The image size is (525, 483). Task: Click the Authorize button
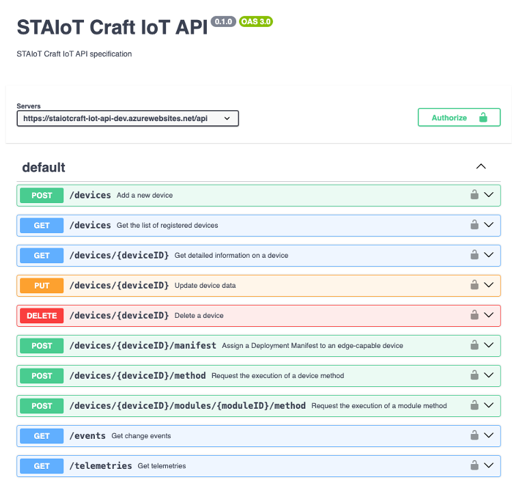pos(459,117)
